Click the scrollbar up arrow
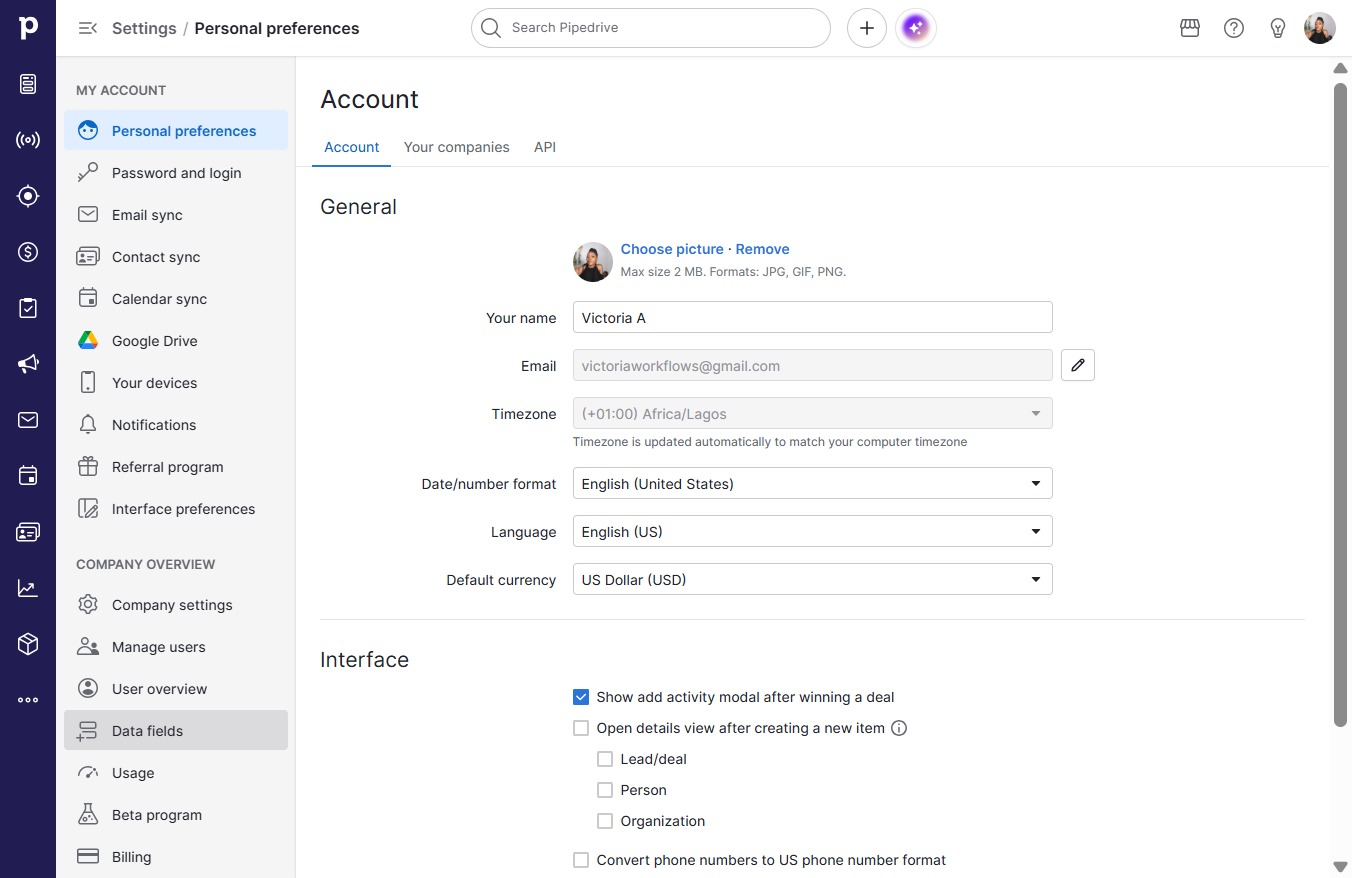This screenshot has width=1352, height=878. (1341, 68)
